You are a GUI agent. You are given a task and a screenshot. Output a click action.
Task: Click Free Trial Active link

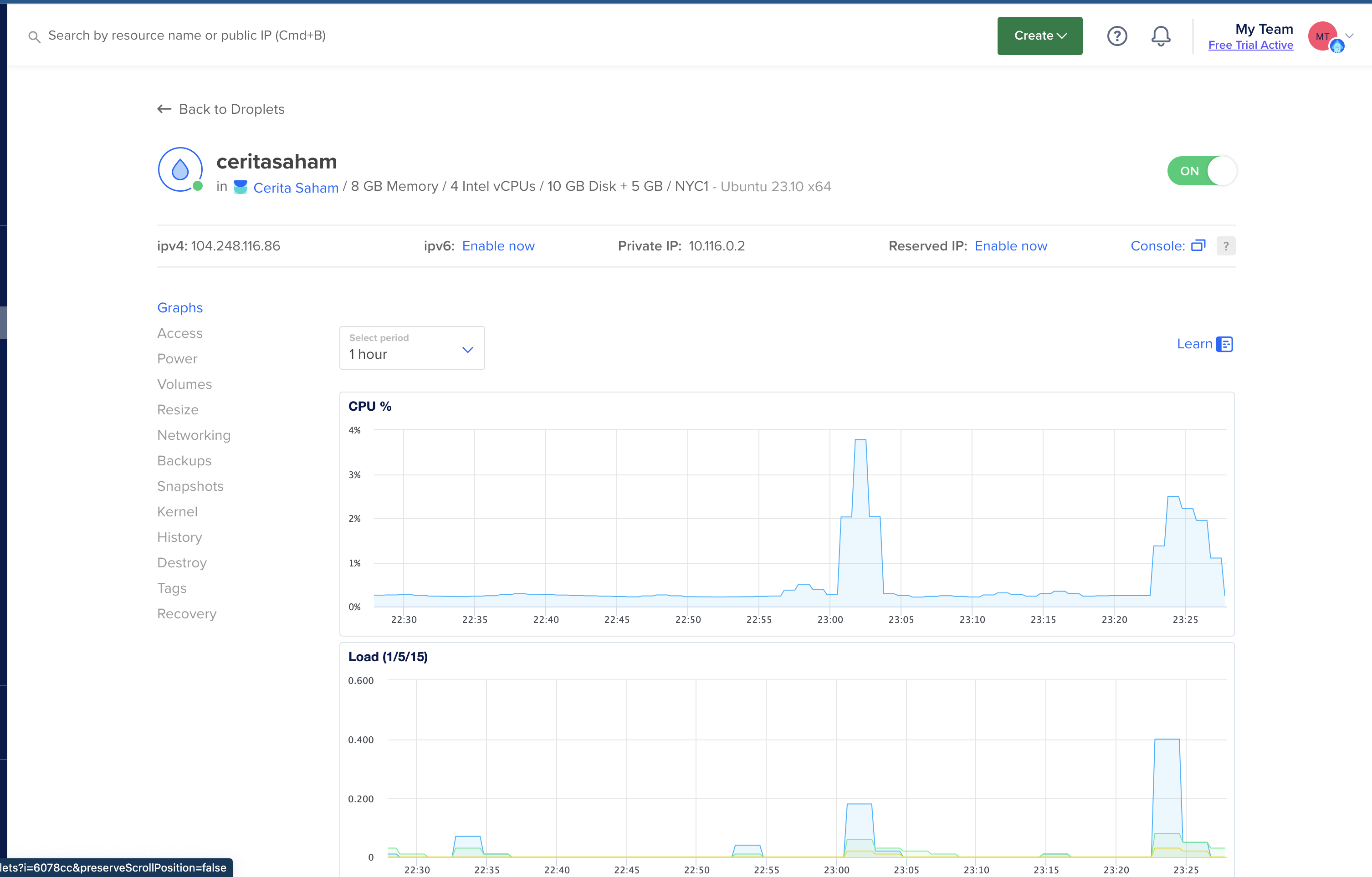click(x=1250, y=45)
